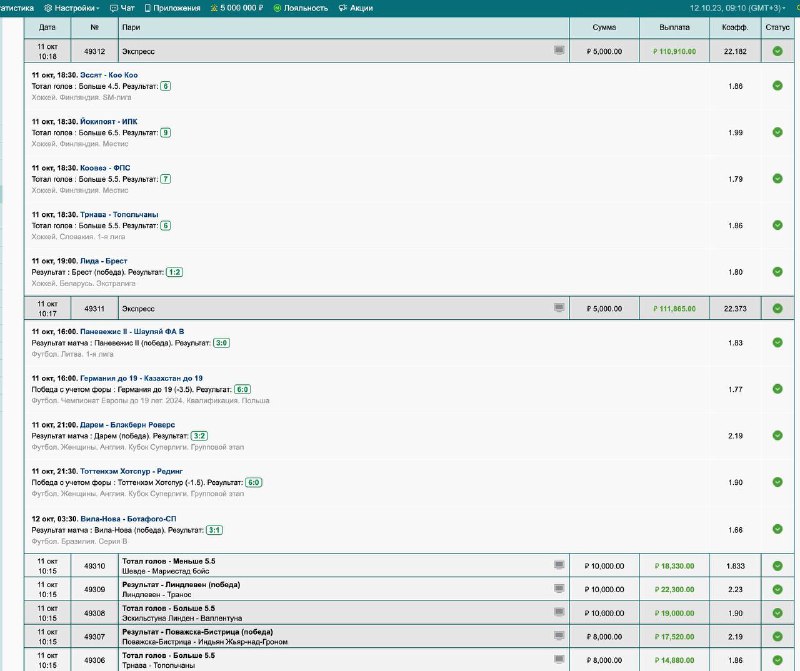800x671 pixels.
Task: Open the Лояльность section
Action: click(x=300, y=7)
